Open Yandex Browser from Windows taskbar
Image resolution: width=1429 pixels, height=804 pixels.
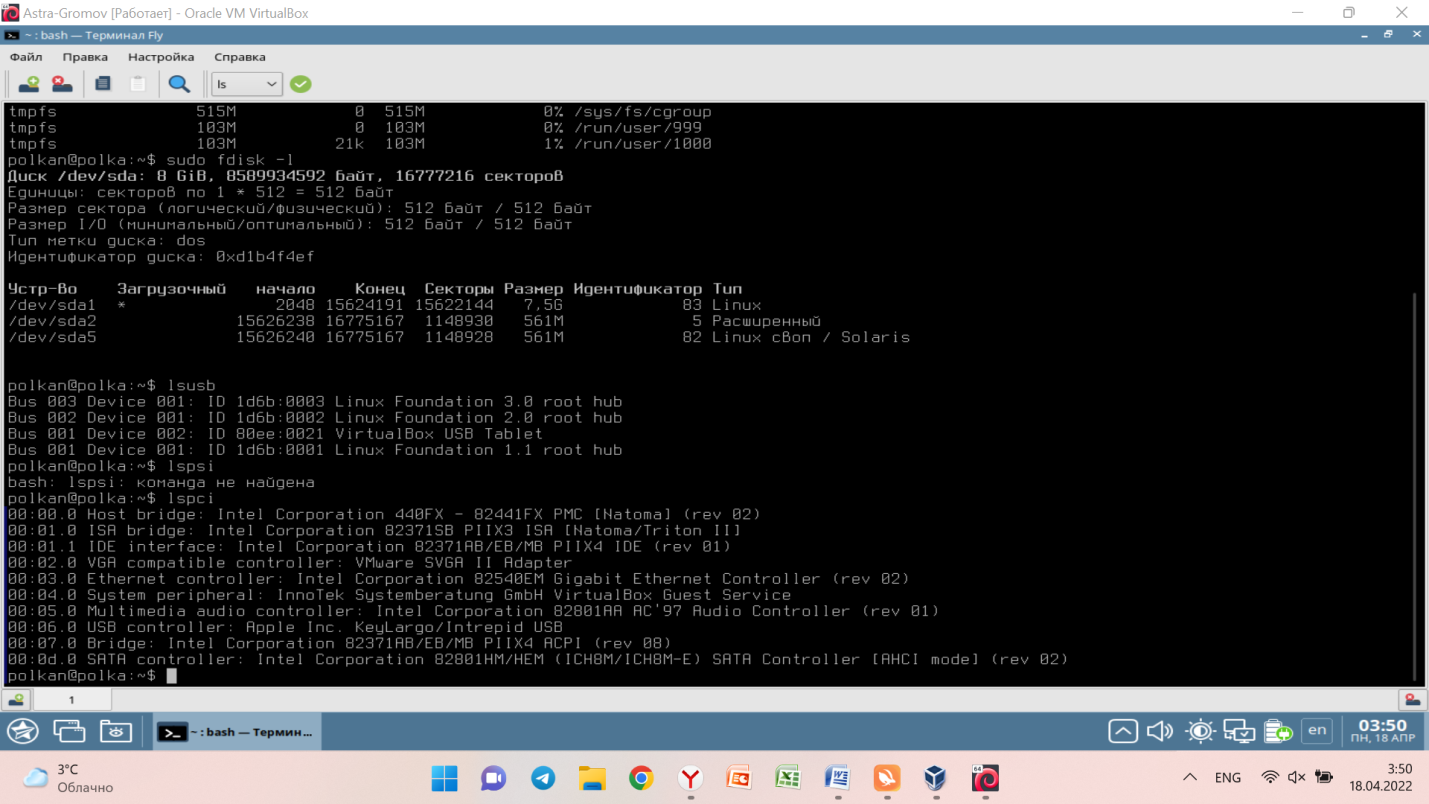[x=690, y=778]
